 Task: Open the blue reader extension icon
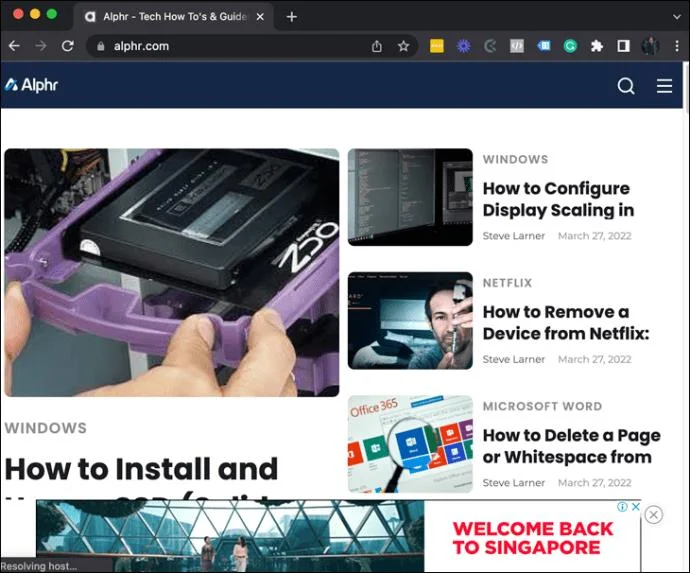click(x=543, y=46)
